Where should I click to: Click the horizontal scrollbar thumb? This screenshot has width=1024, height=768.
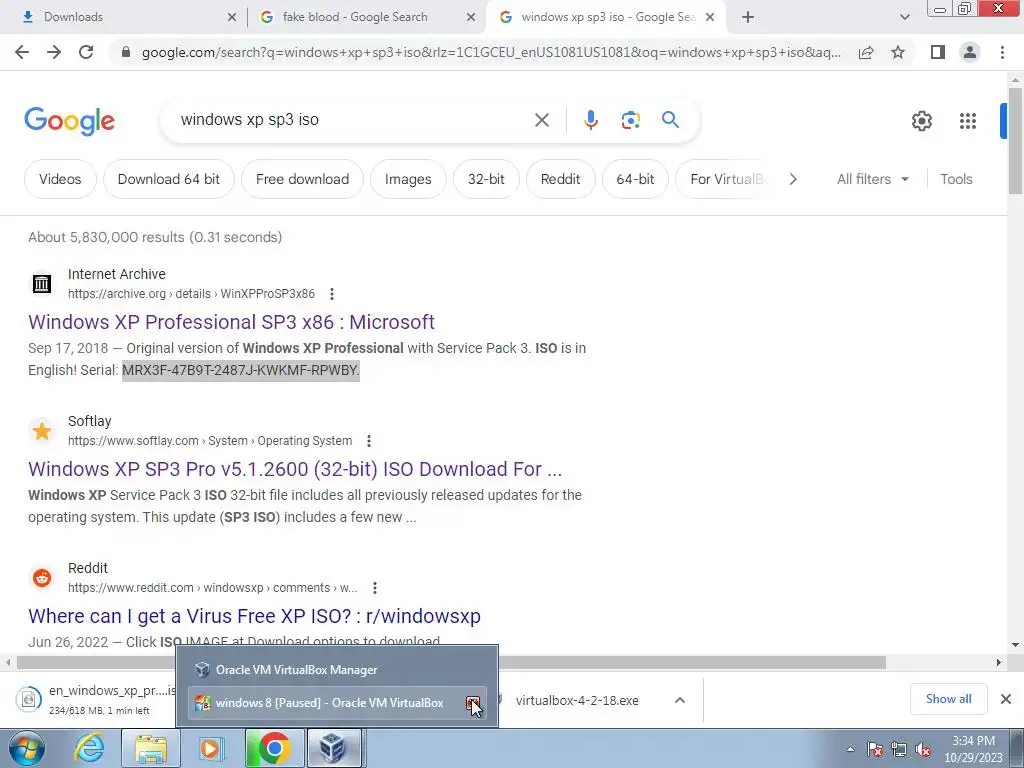(x=451, y=663)
